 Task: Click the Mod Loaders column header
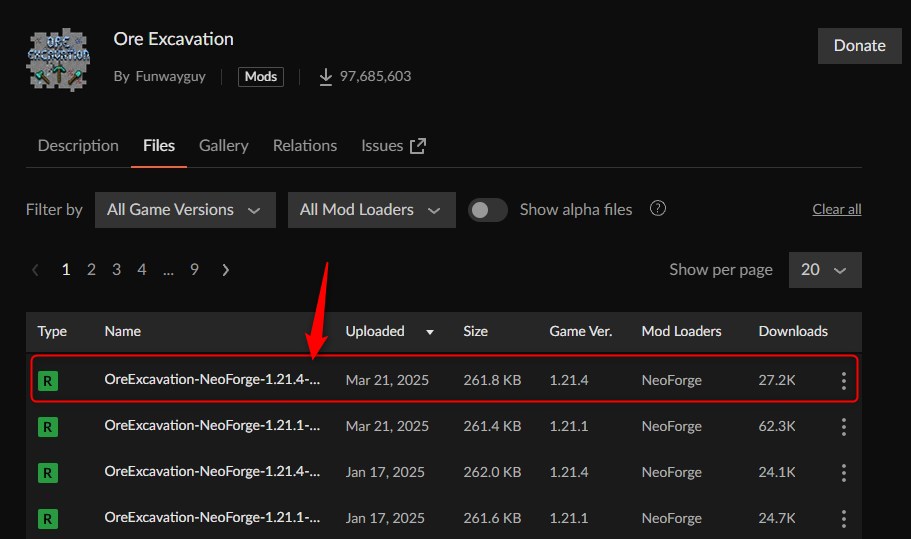pos(682,332)
